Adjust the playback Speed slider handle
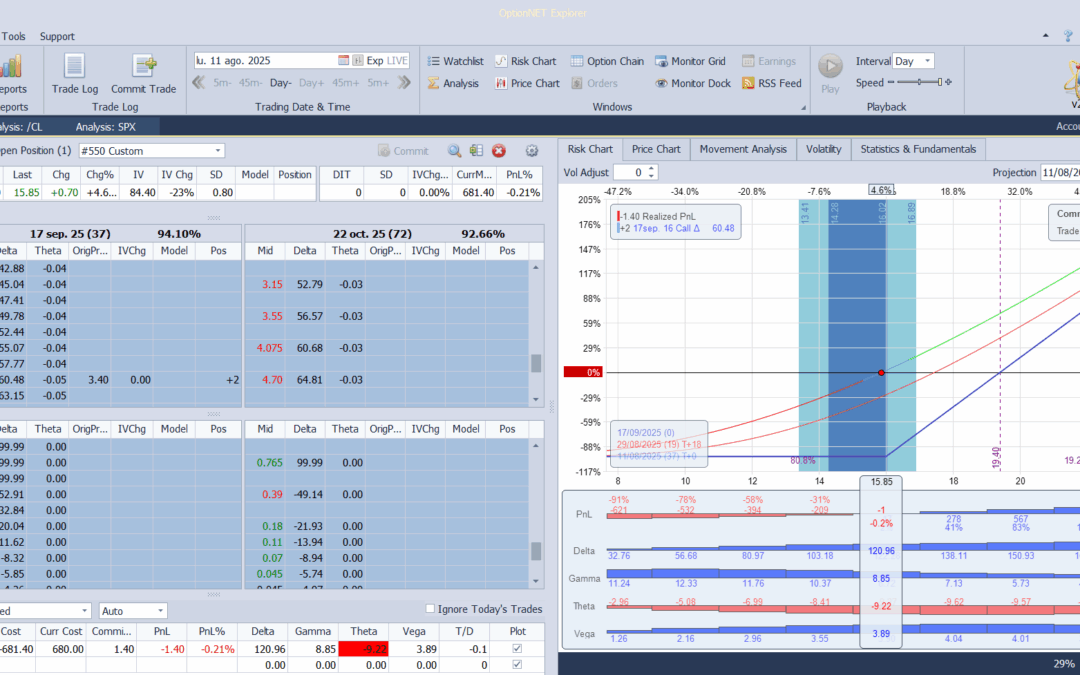1080x675 pixels. [x=939, y=83]
